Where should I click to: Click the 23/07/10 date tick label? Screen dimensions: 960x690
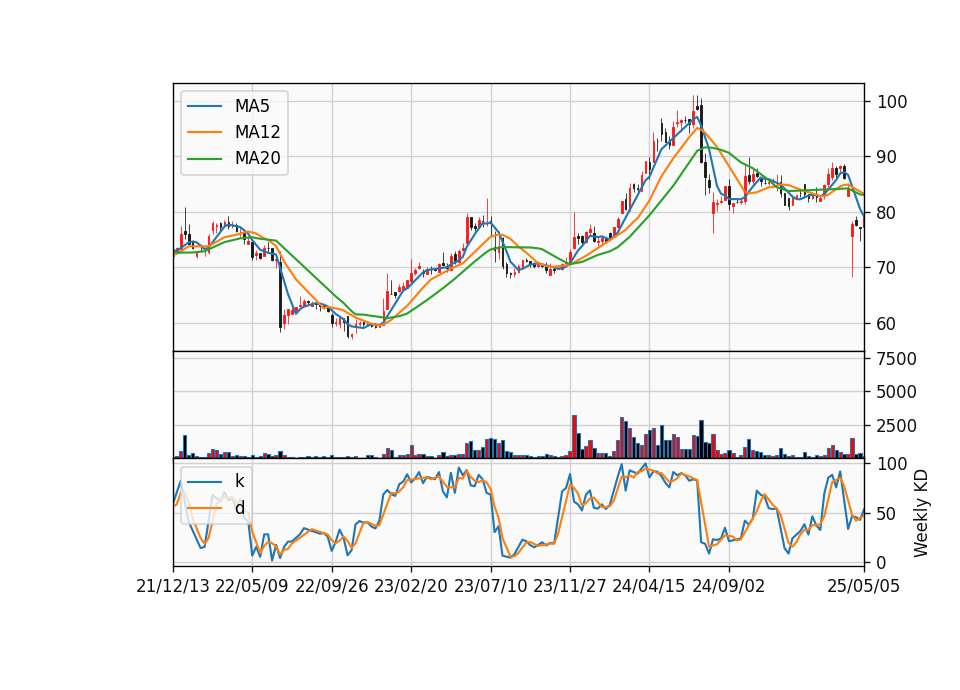[490, 587]
